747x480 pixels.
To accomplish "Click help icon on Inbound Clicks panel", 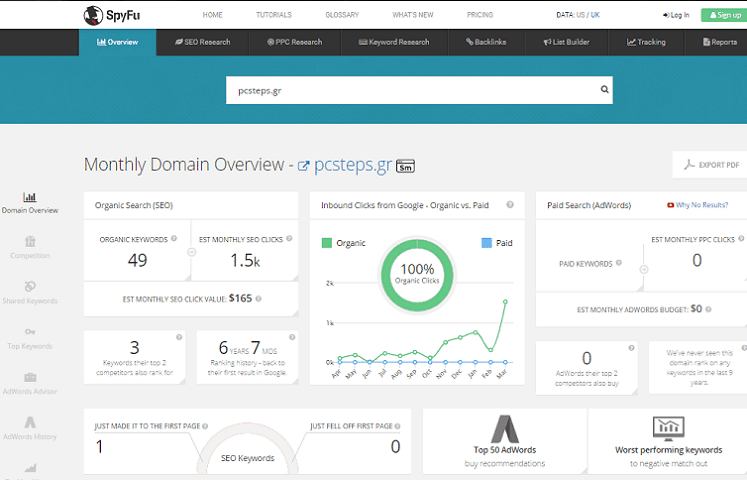I will pos(510,205).
